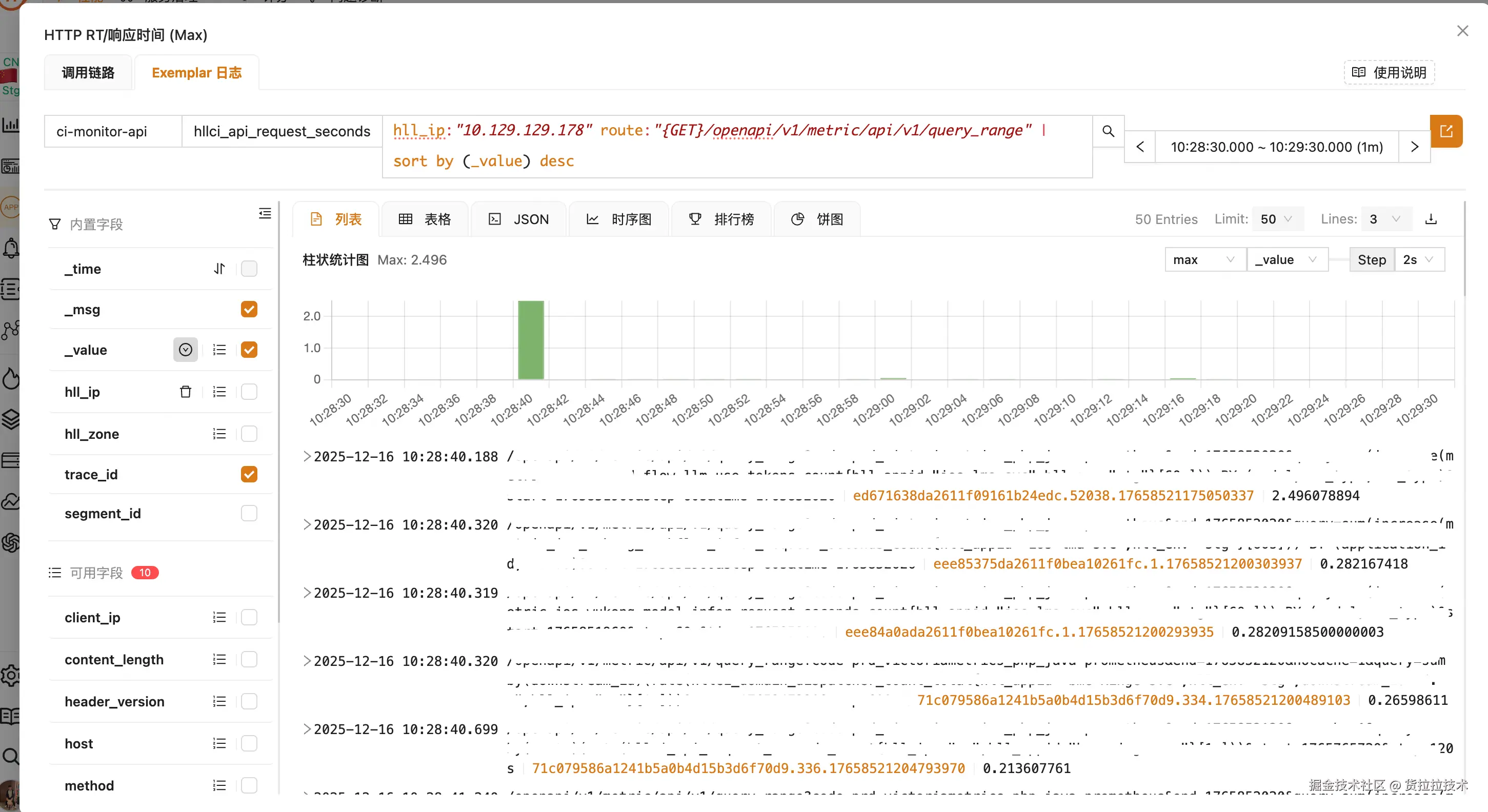This screenshot has height=812, width=1488.
Task: Expand the log entry at 10:28:40.188
Action: coord(307,456)
